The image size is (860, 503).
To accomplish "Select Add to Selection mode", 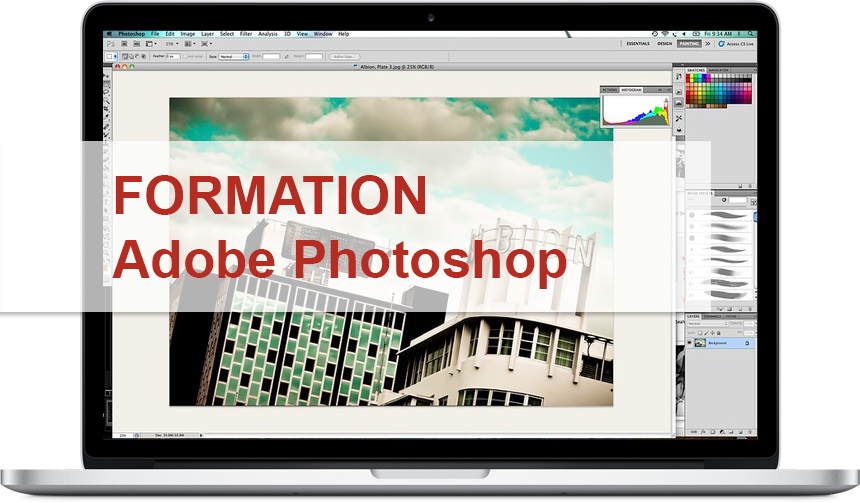I will (x=131, y=56).
